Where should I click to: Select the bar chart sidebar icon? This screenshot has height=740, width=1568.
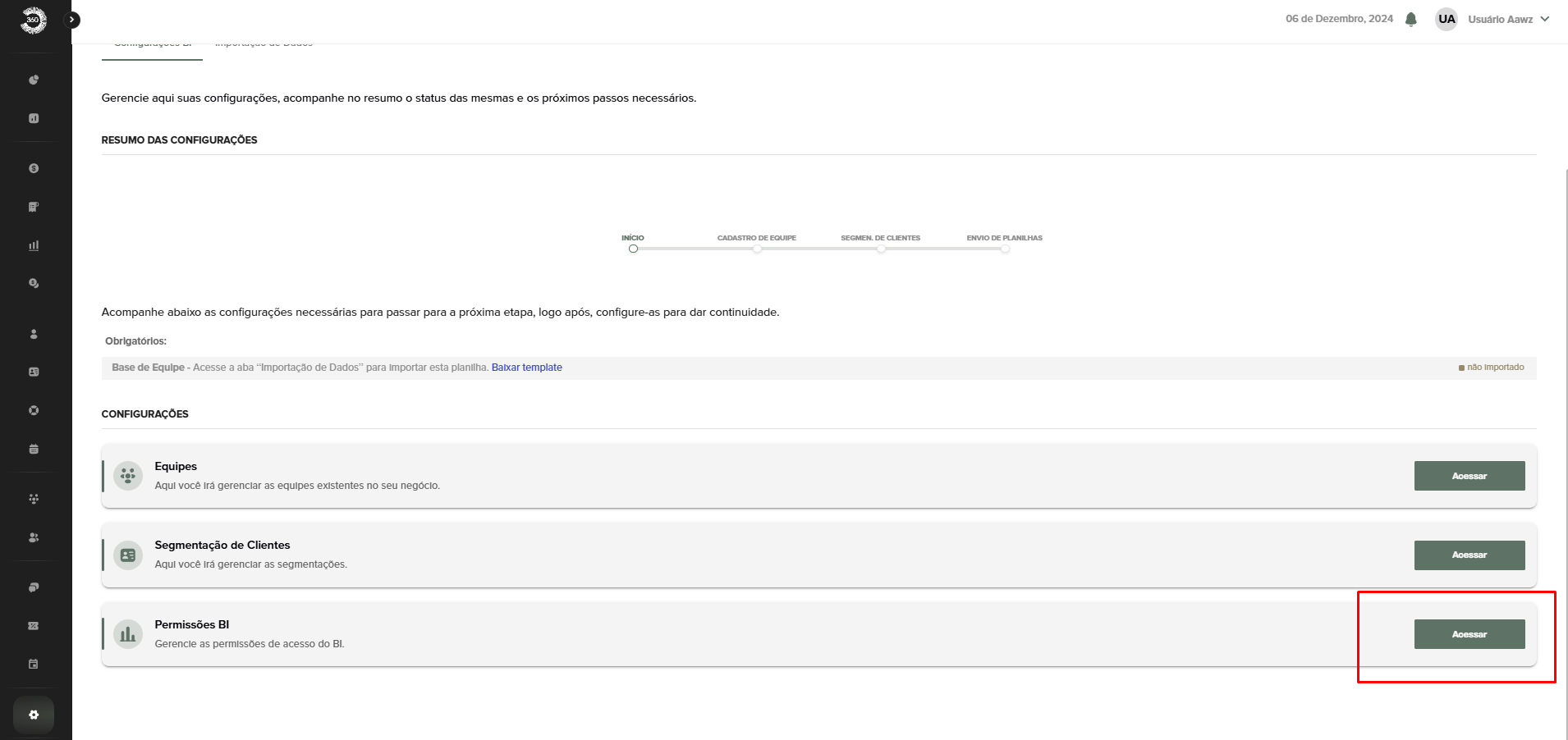tap(34, 245)
